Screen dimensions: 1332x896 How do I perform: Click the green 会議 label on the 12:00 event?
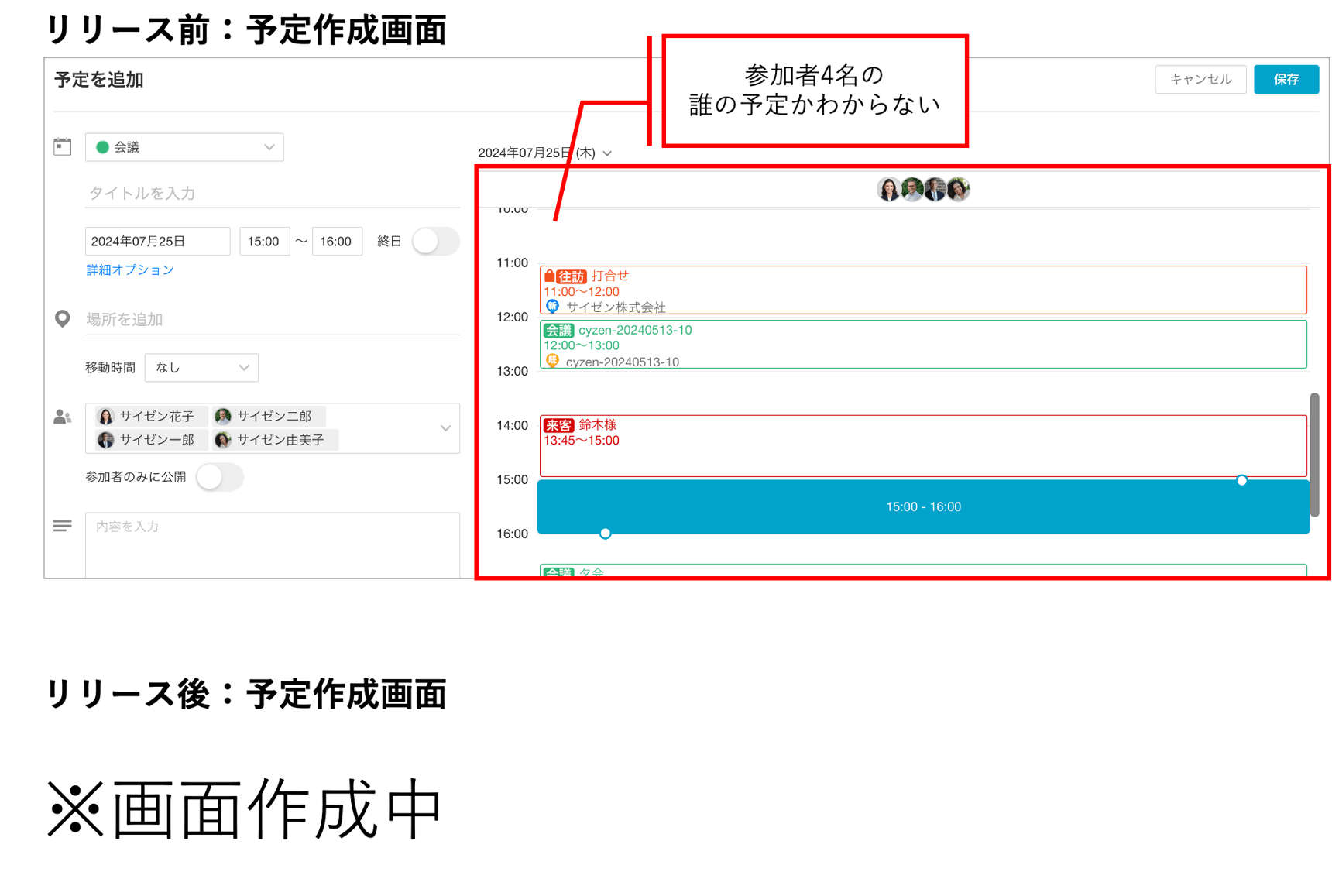click(x=557, y=330)
